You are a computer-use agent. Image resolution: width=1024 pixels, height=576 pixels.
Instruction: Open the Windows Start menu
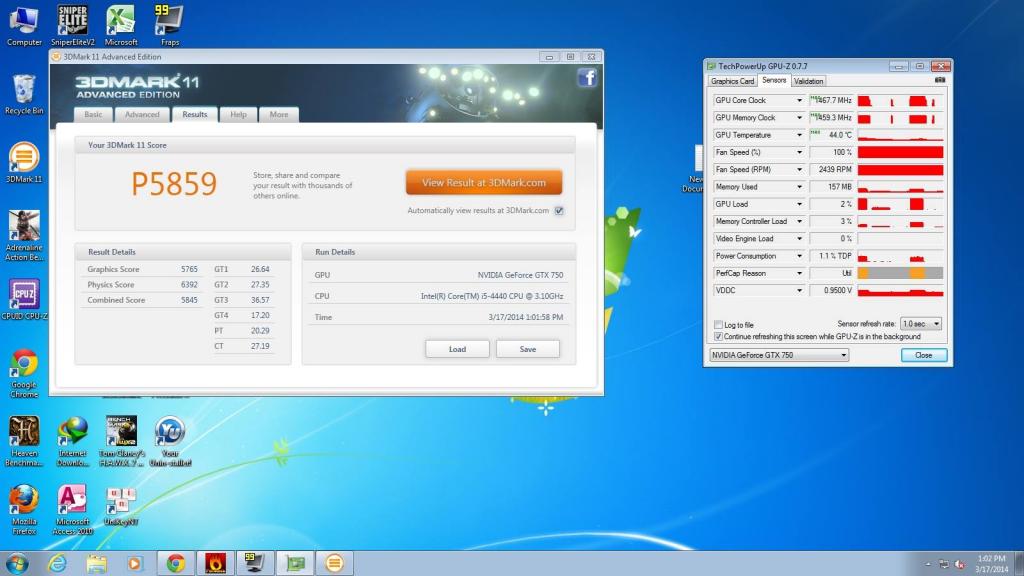(x=17, y=563)
